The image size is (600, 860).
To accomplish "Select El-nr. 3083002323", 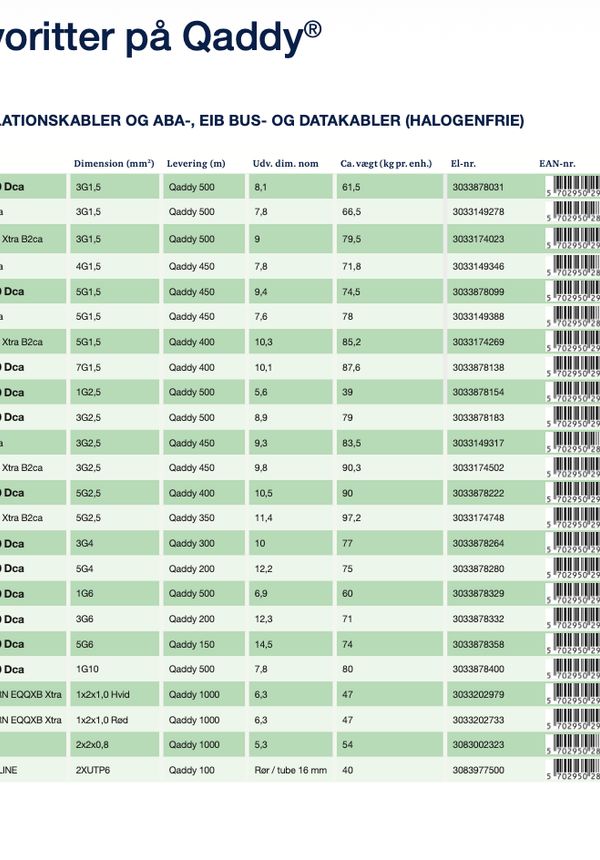I will [x=478, y=745].
